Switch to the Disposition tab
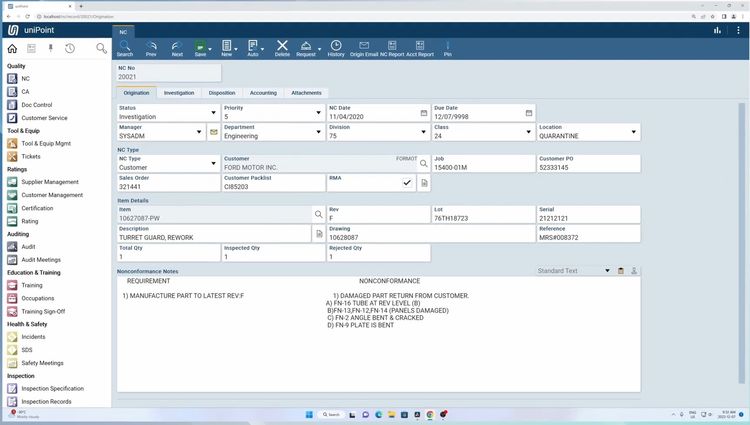The width and height of the screenshot is (750, 425). (222, 93)
